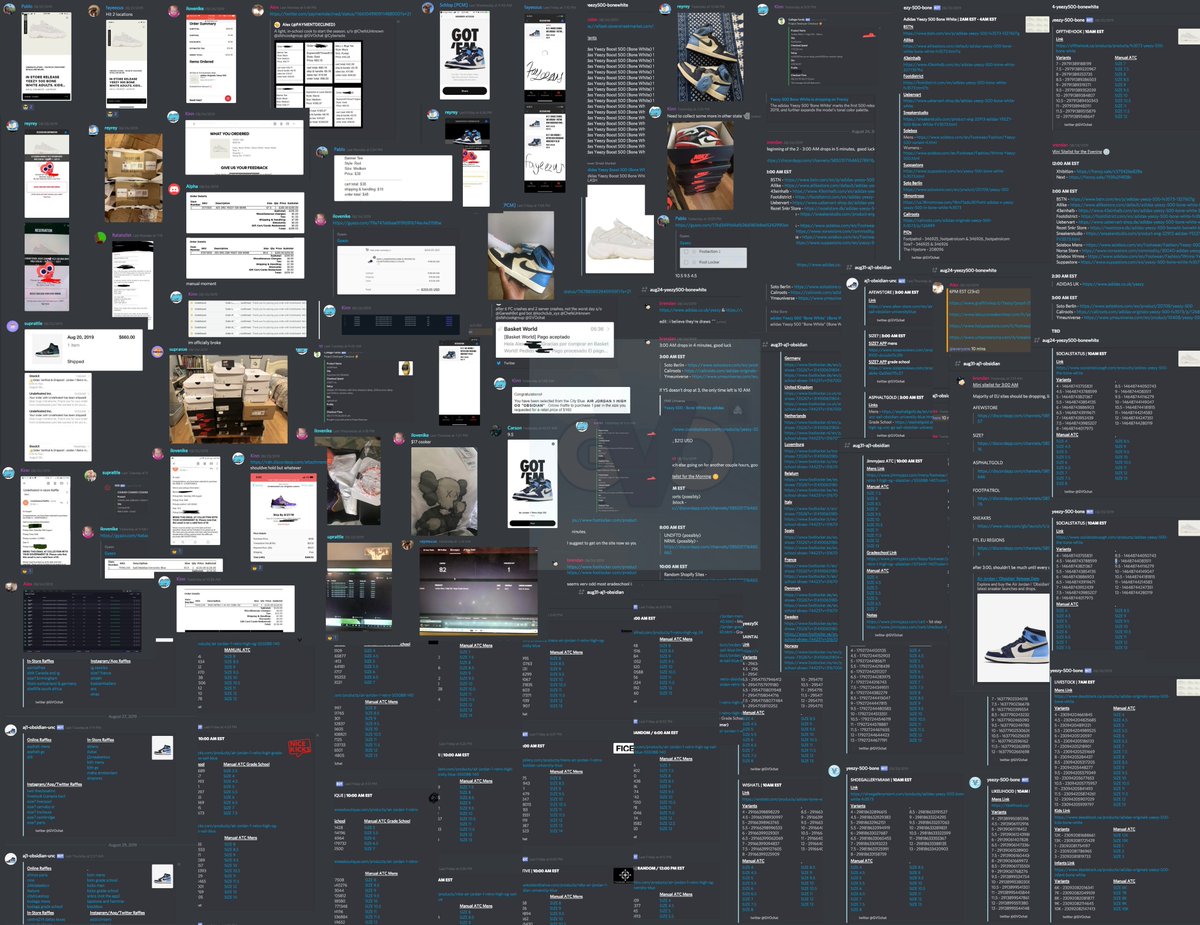Click 'United Kingdom' heading in footlocker list
Image resolution: width=1200 pixels, height=925 pixels.
pyautogui.click(x=801, y=386)
